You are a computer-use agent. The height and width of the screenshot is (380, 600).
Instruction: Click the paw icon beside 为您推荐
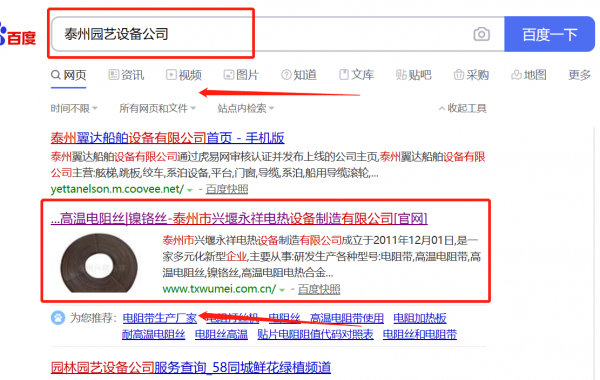point(58,318)
